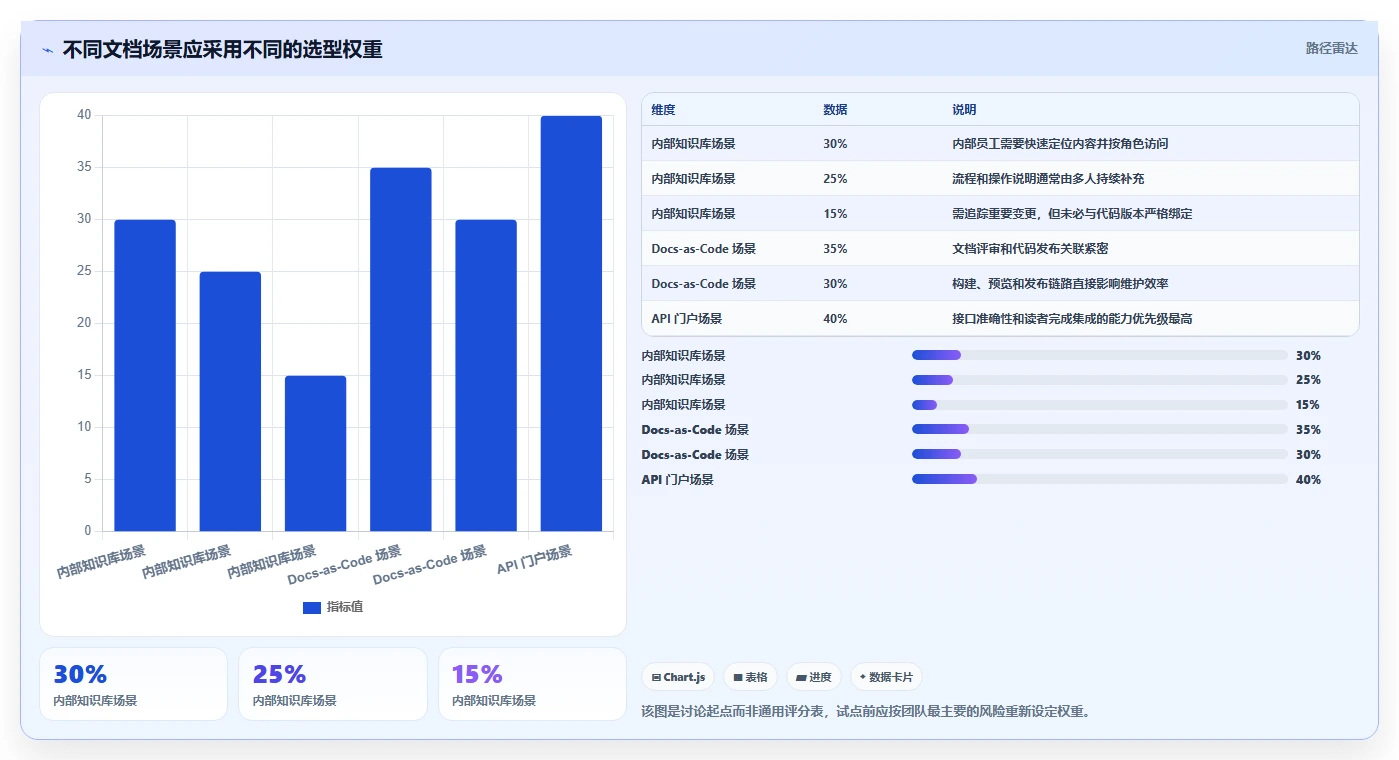1399x760 pixels.
Task: Click the Docs-as-Code chart bar reaching 35
Action: [x=400, y=349]
